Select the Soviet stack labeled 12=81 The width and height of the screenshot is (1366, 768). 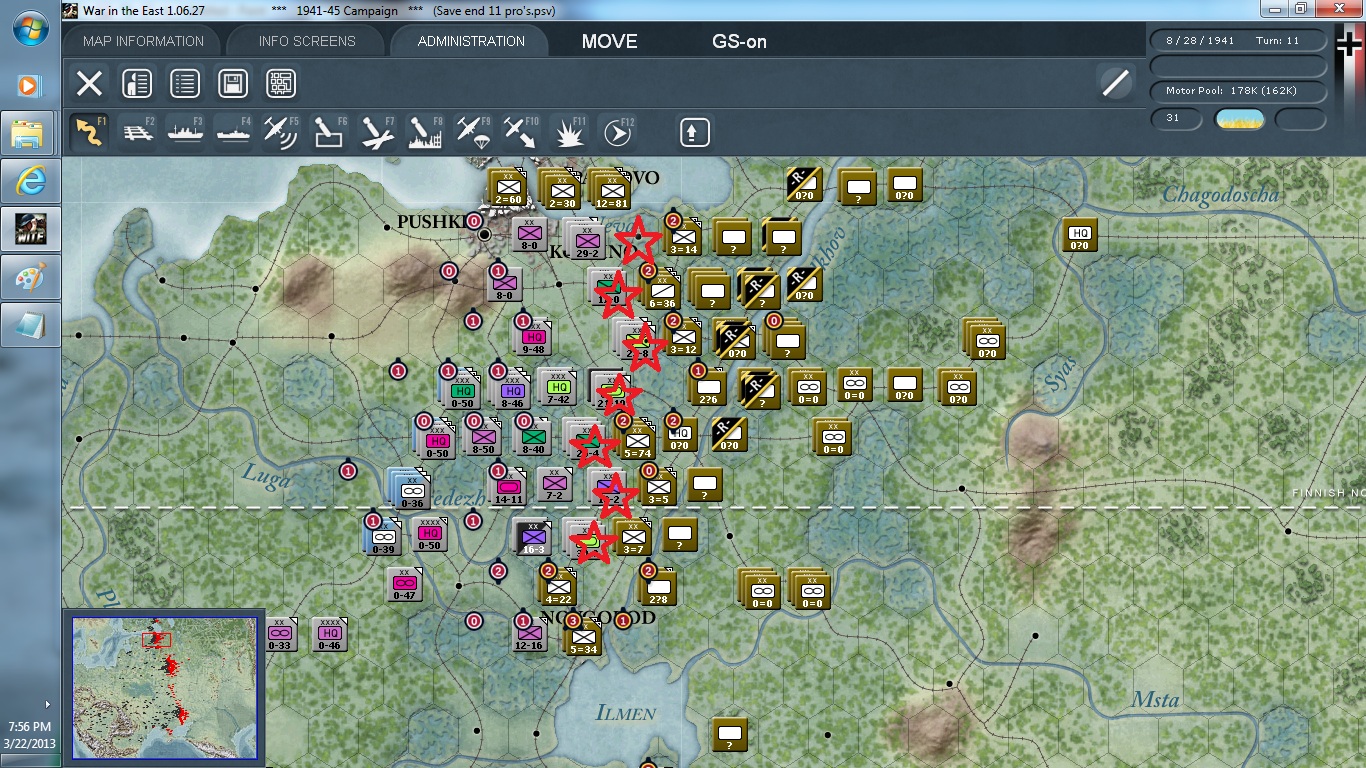click(x=610, y=188)
